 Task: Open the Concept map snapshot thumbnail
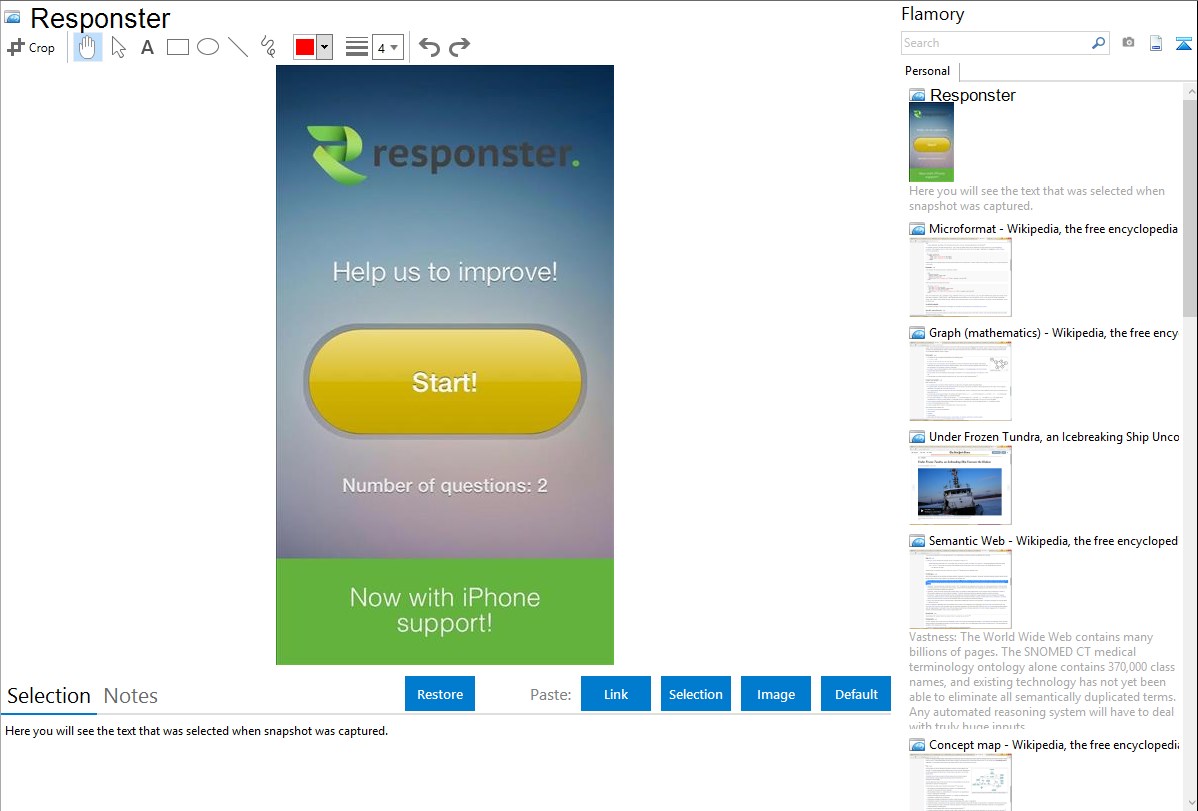point(960,782)
